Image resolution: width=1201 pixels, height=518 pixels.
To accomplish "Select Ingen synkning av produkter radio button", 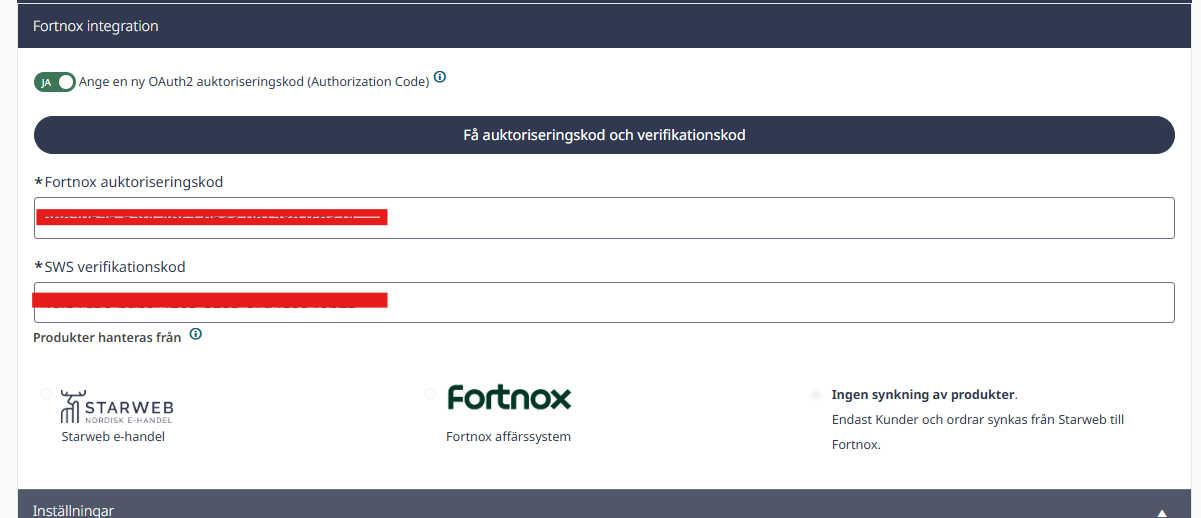I will [x=815, y=394].
